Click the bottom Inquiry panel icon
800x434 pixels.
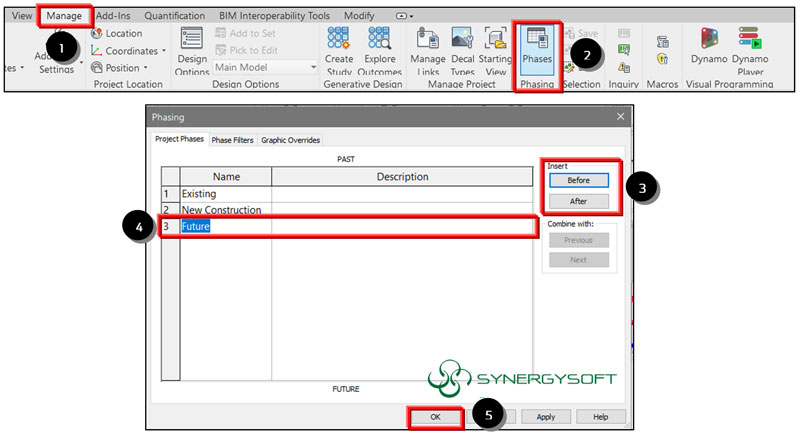[623, 67]
